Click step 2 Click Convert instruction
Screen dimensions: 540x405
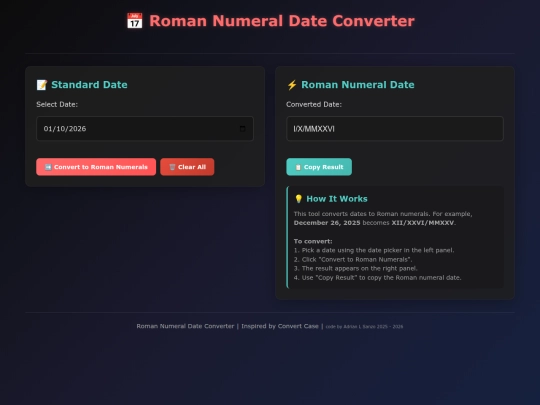[x=353, y=259]
